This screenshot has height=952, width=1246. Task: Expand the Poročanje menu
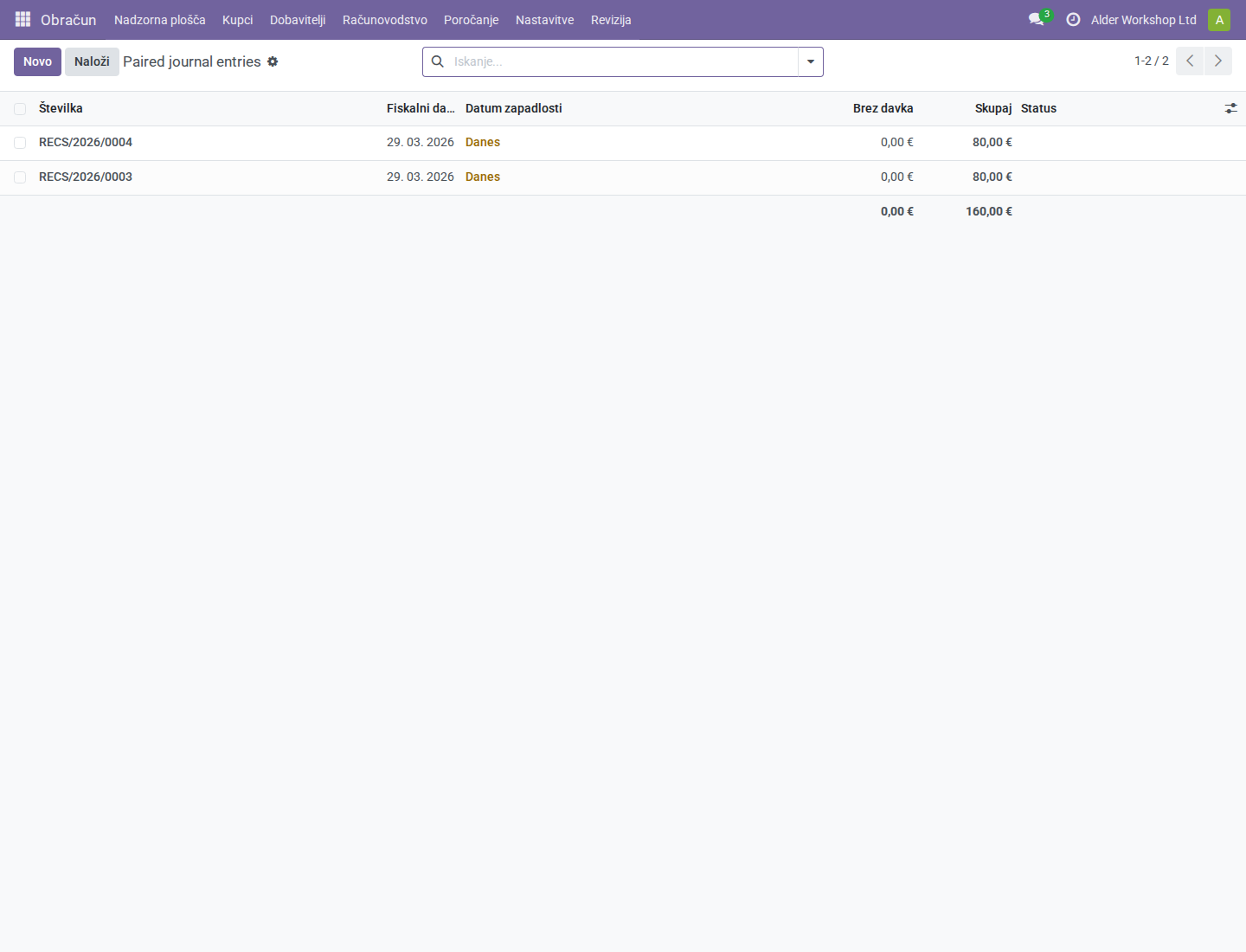coord(472,20)
